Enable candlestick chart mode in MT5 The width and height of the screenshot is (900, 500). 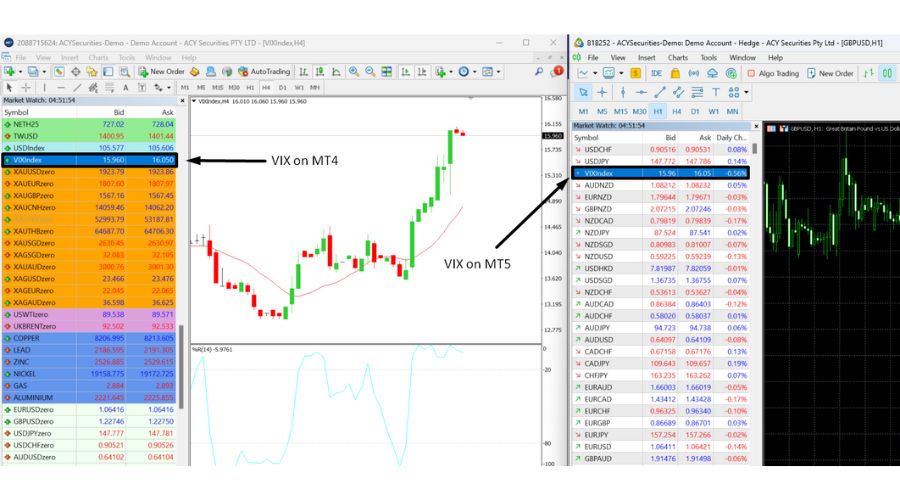tap(887, 73)
